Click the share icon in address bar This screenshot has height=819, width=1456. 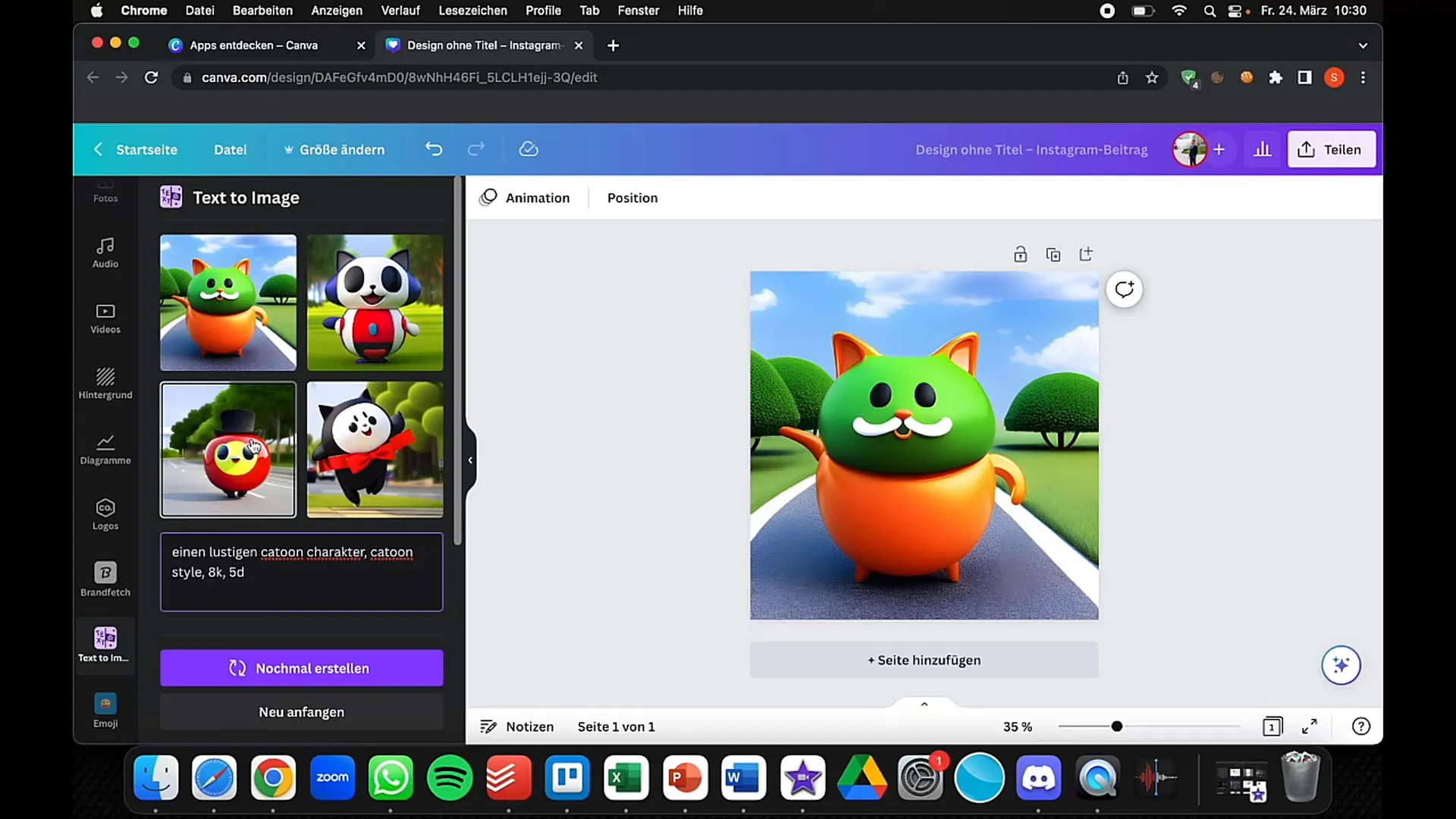pos(1122,77)
